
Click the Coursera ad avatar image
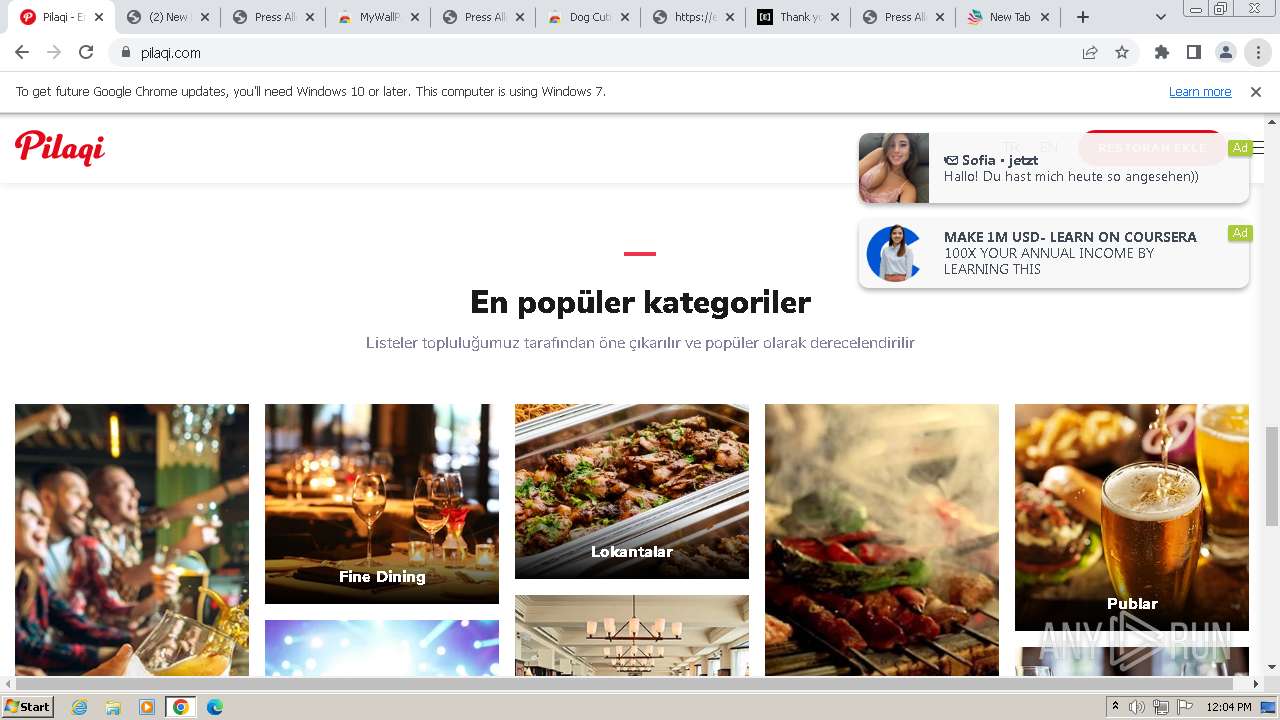[894, 253]
